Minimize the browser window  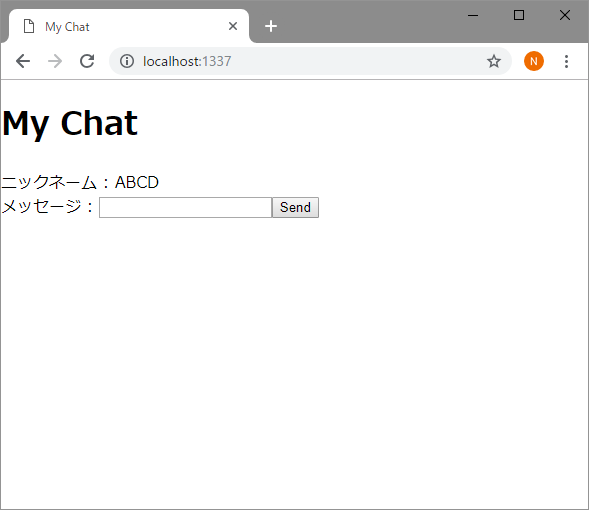[473, 15]
